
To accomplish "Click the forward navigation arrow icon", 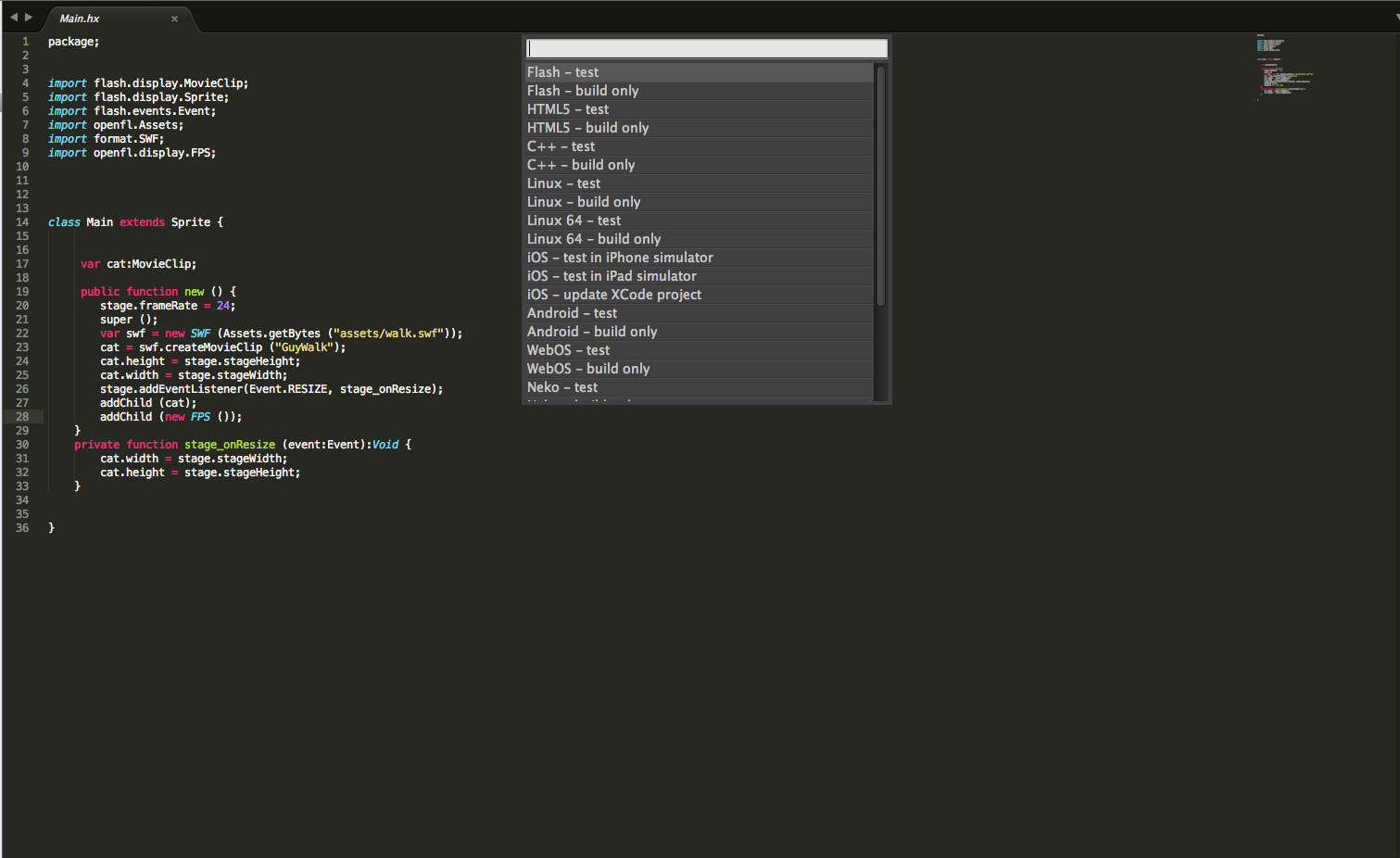I will [29, 16].
